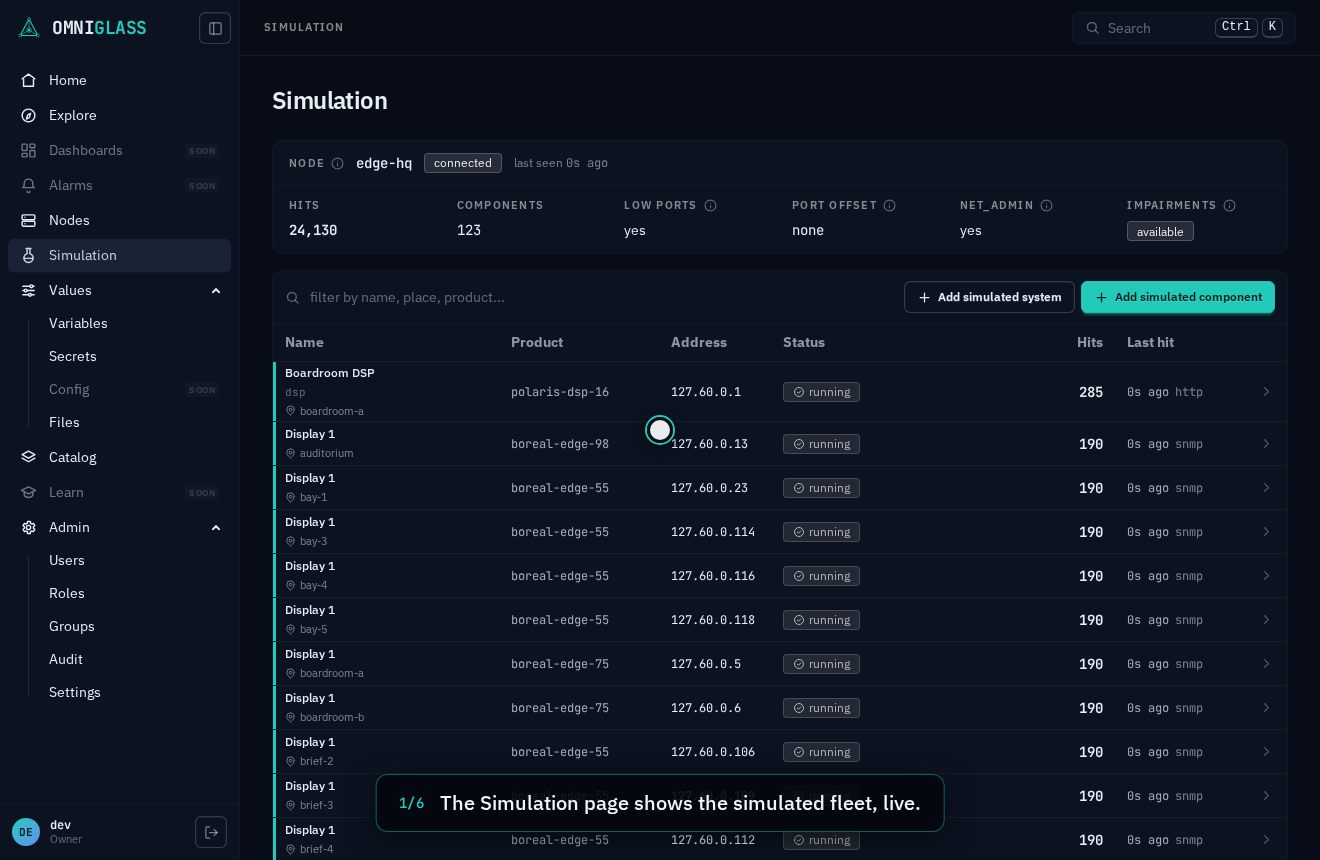The height and width of the screenshot is (860, 1320).
Task: Click the info icon next to NODE
Action: (x=337, y=163)
